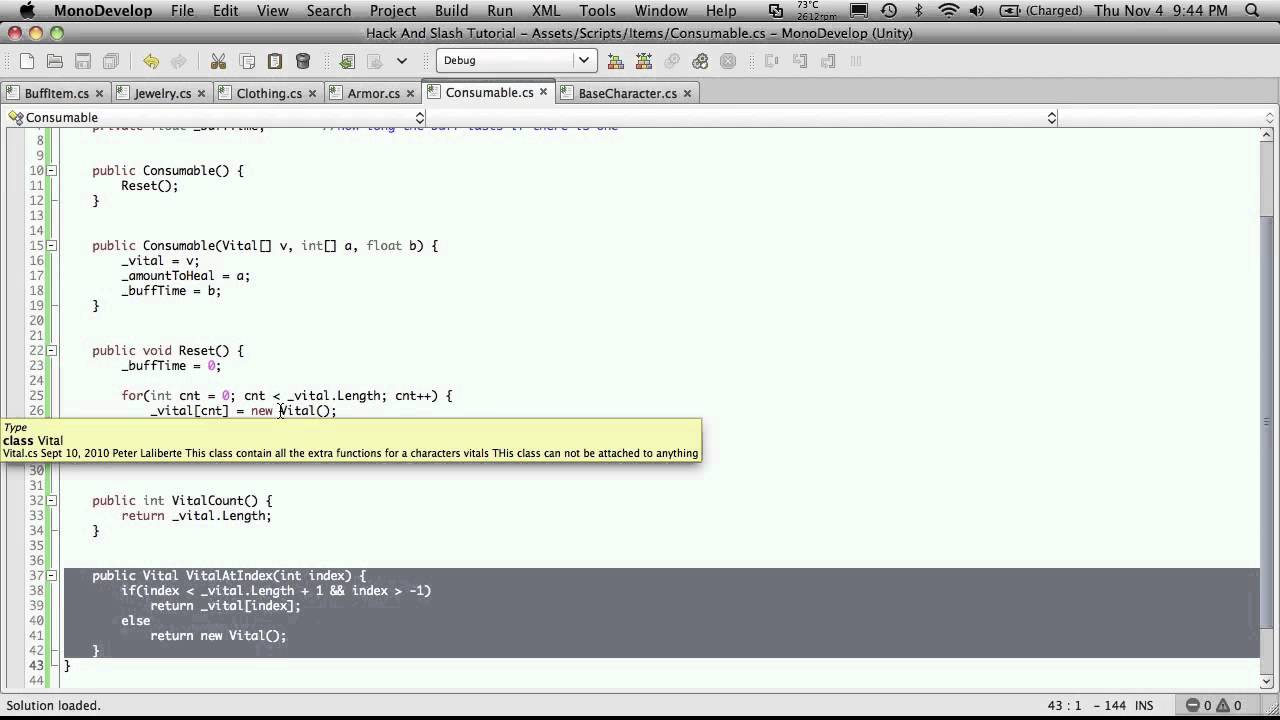
Task: Open the Debug configuration combo box
Action: [x=516, y=60]
